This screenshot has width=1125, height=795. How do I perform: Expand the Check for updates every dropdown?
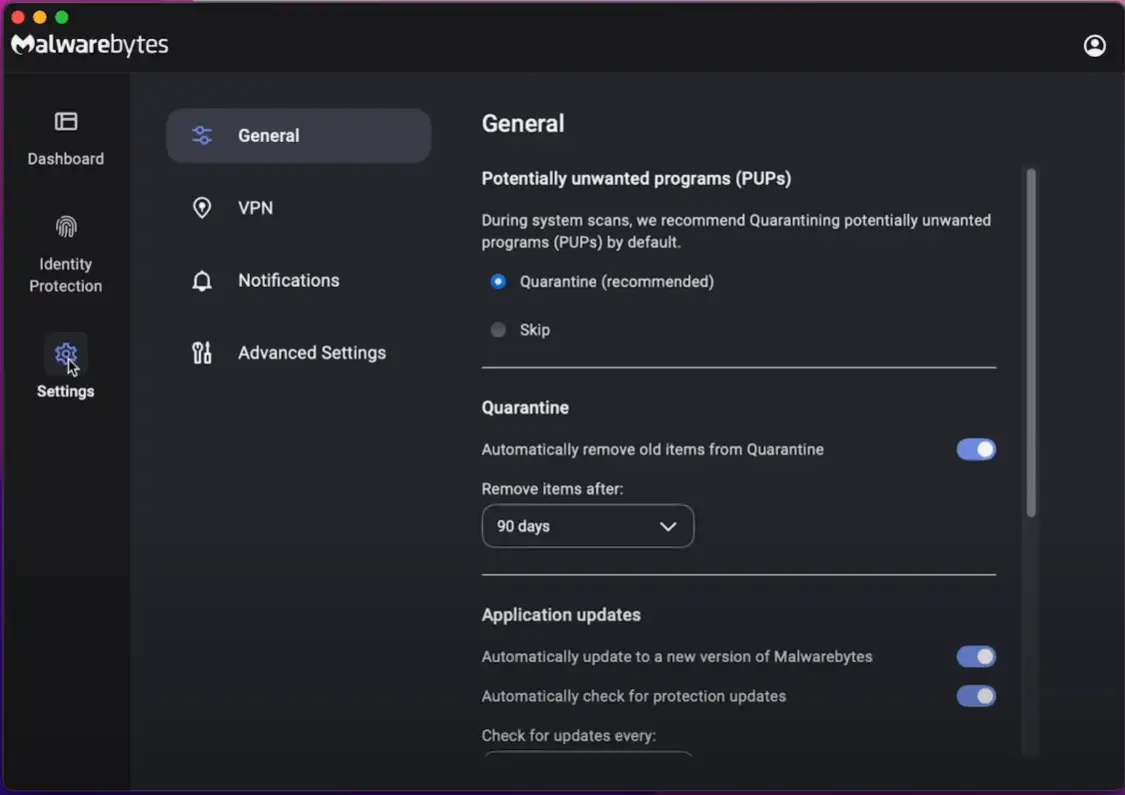click(588, 754)
